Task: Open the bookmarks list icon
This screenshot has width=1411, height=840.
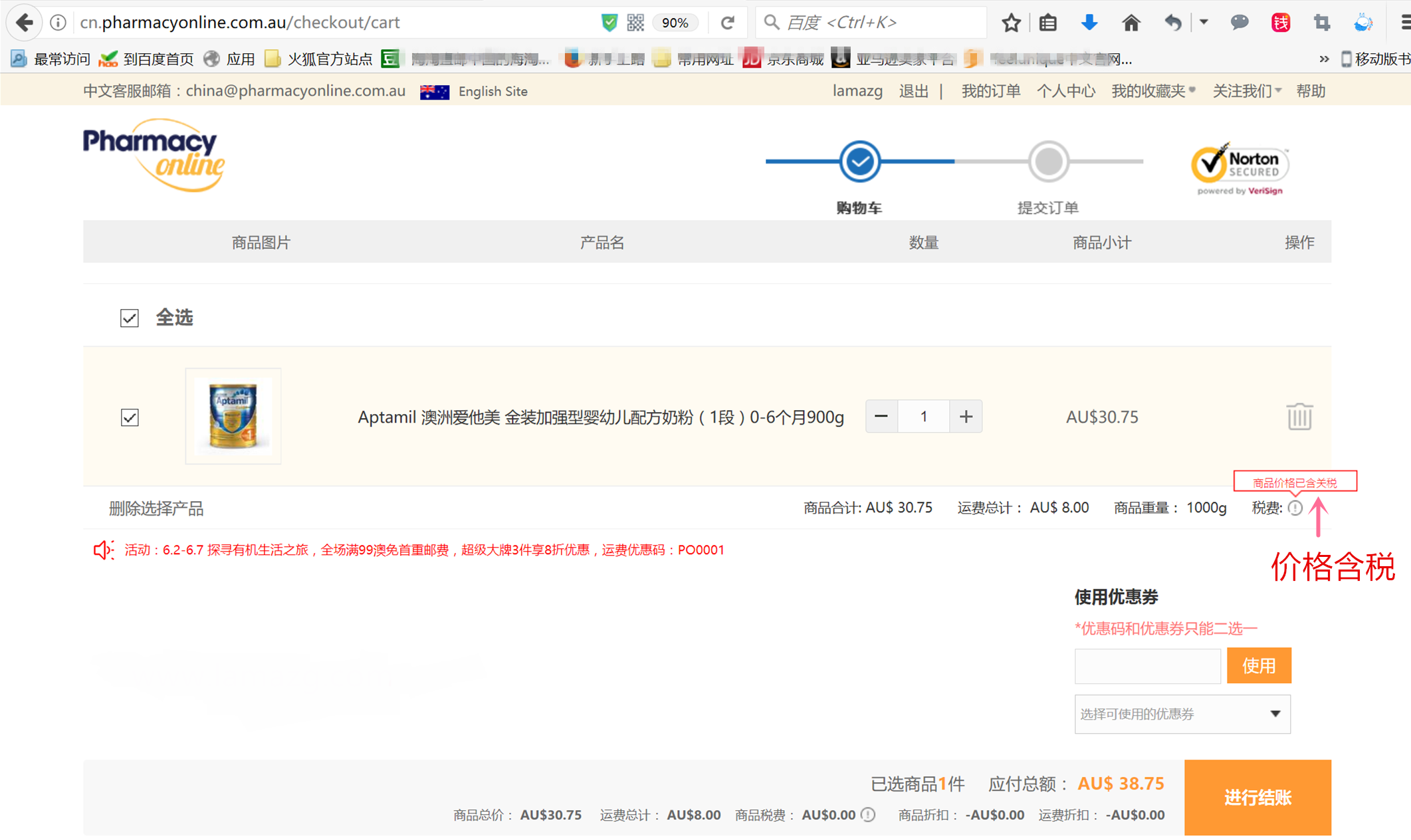Action: tap(1048, 23)
